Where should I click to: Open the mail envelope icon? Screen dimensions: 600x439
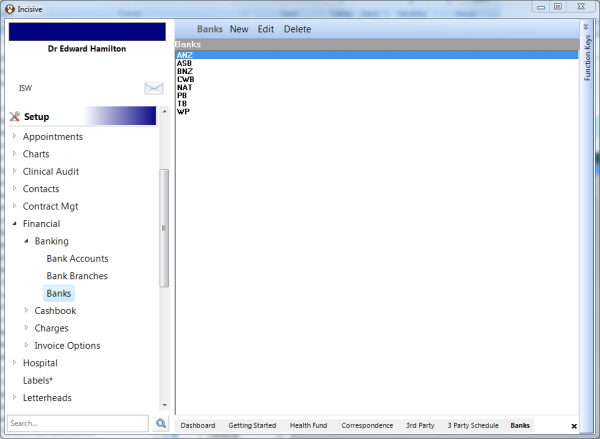tap(154, 88)
